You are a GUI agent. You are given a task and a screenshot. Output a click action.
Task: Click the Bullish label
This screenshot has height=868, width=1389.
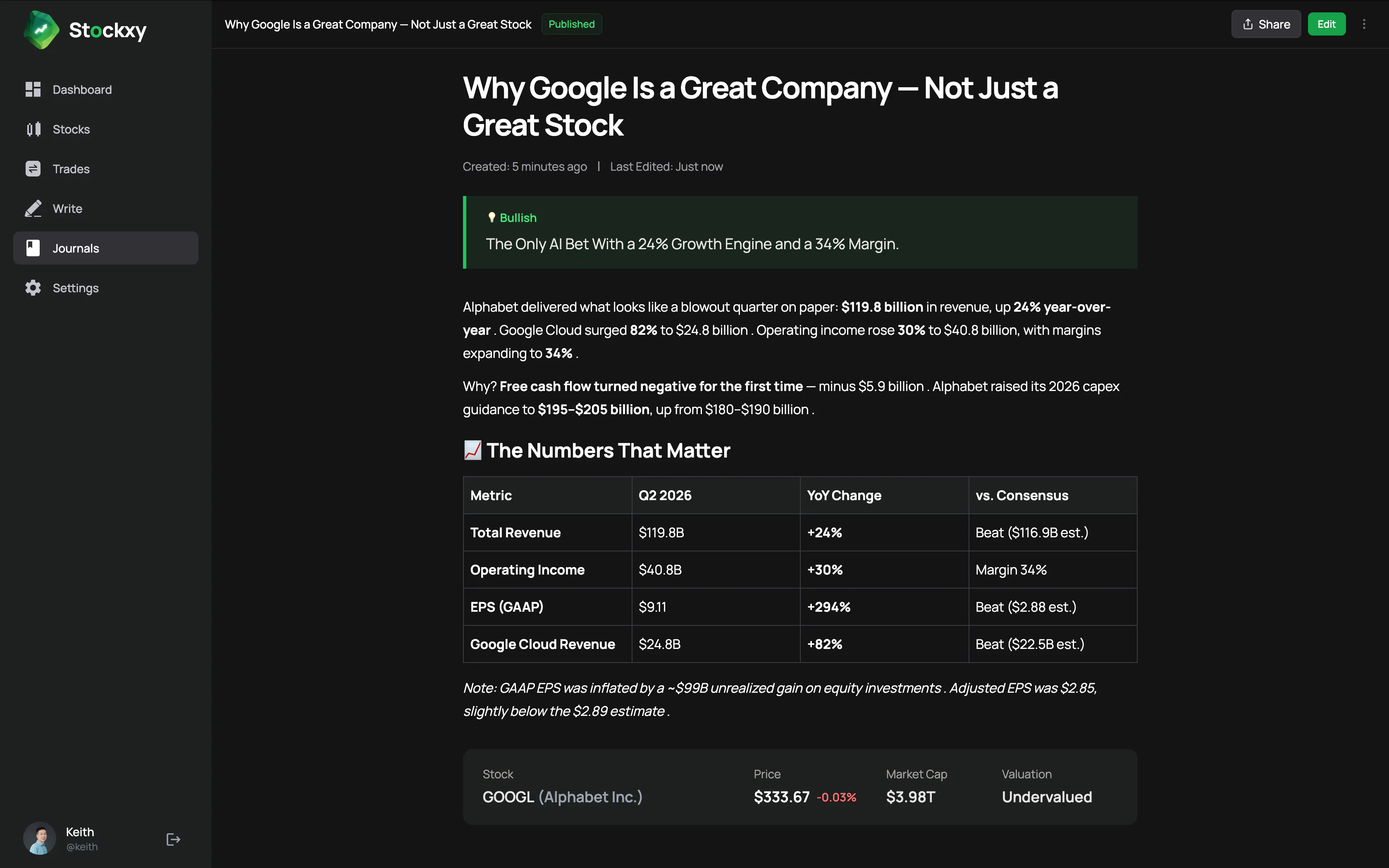tap(518, 217)
